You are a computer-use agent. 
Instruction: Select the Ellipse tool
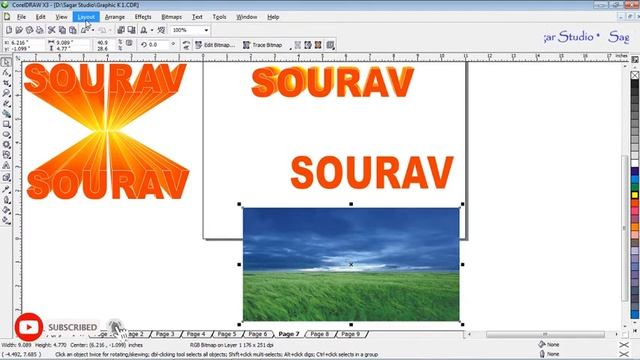(6, 134)
